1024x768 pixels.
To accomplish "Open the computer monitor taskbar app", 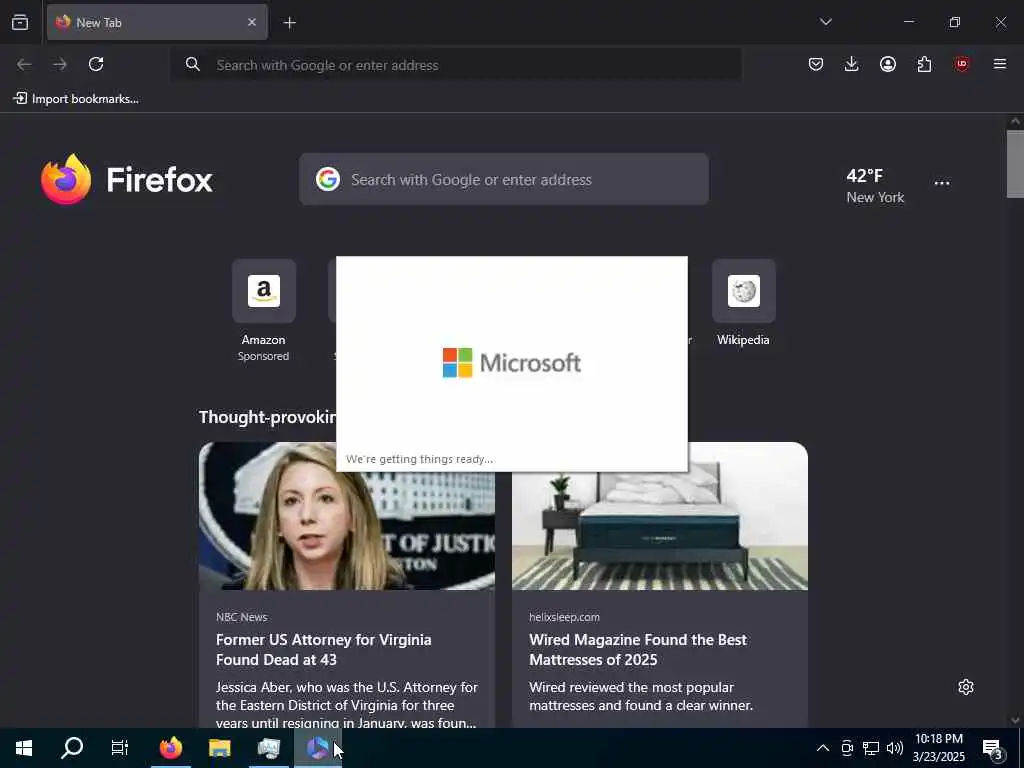I will pyautogui.click(x=268, y=748).
